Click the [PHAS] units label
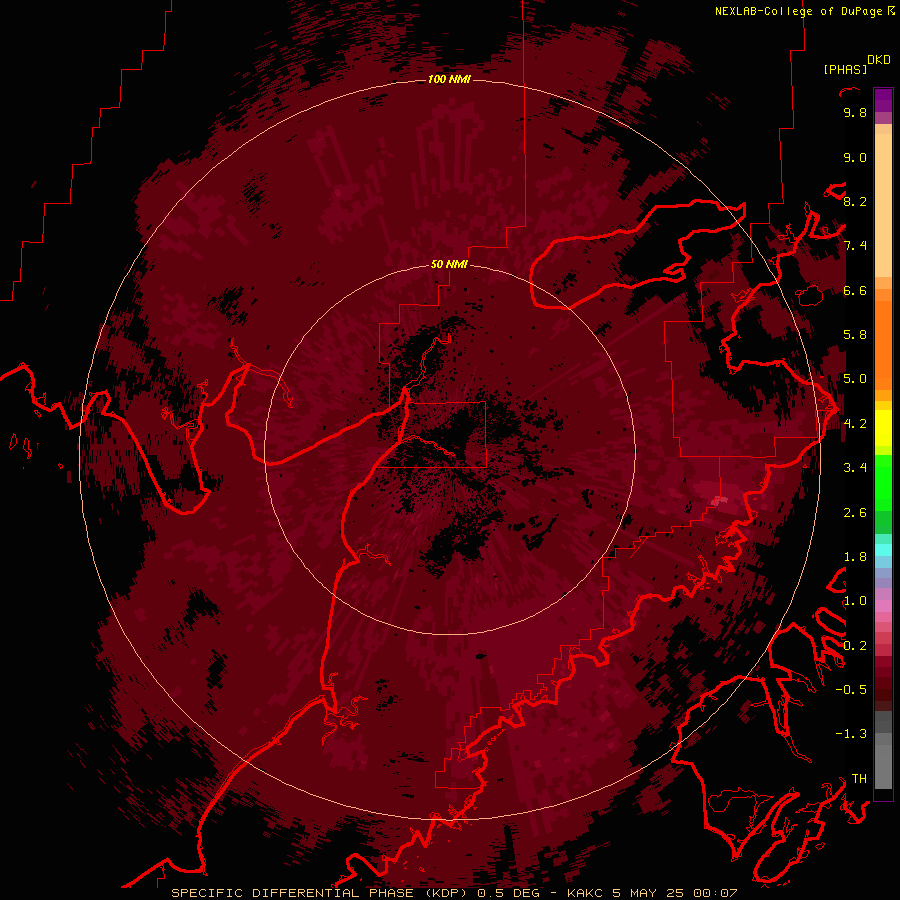Viewport: 900px width, 900px height. click(845, 70)
